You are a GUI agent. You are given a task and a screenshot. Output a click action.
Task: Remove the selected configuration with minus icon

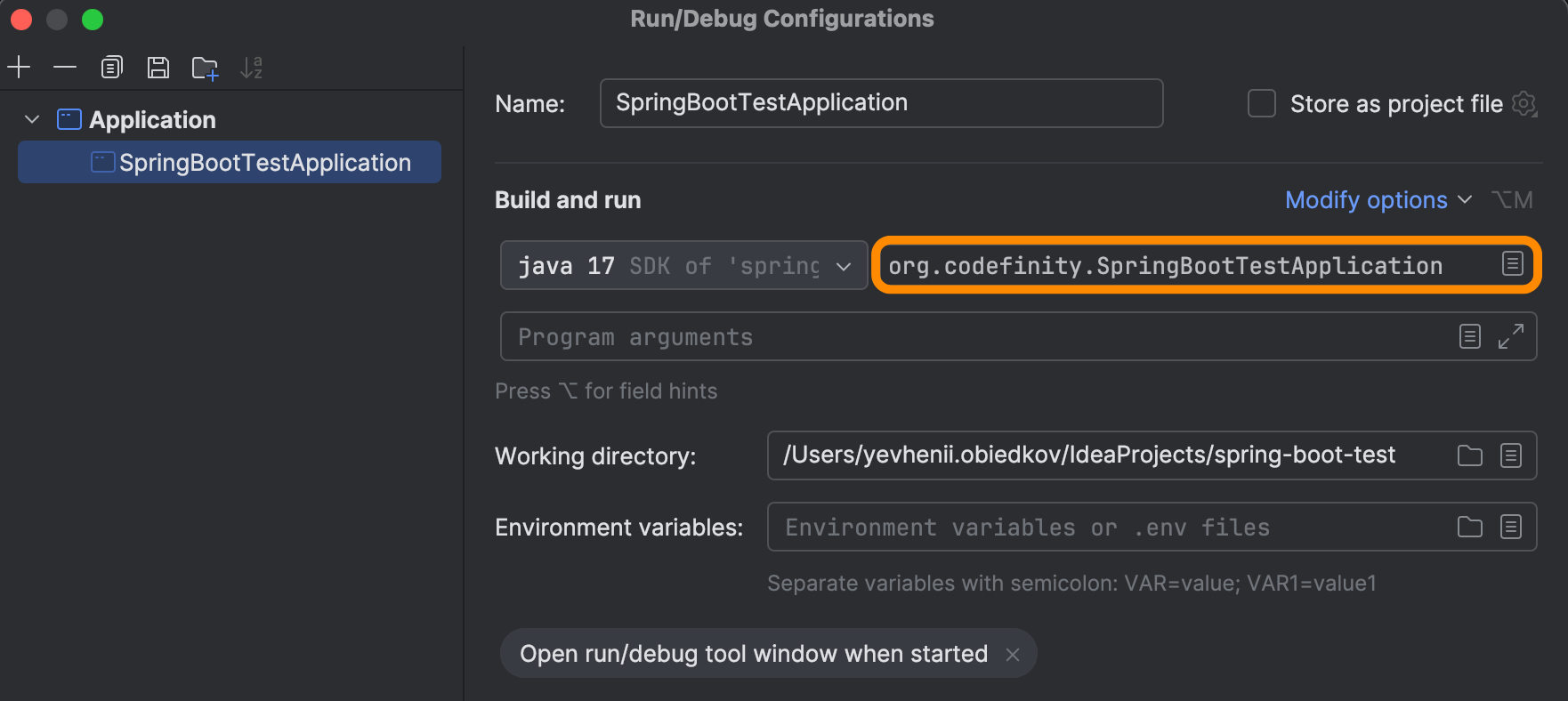[65, 68]
